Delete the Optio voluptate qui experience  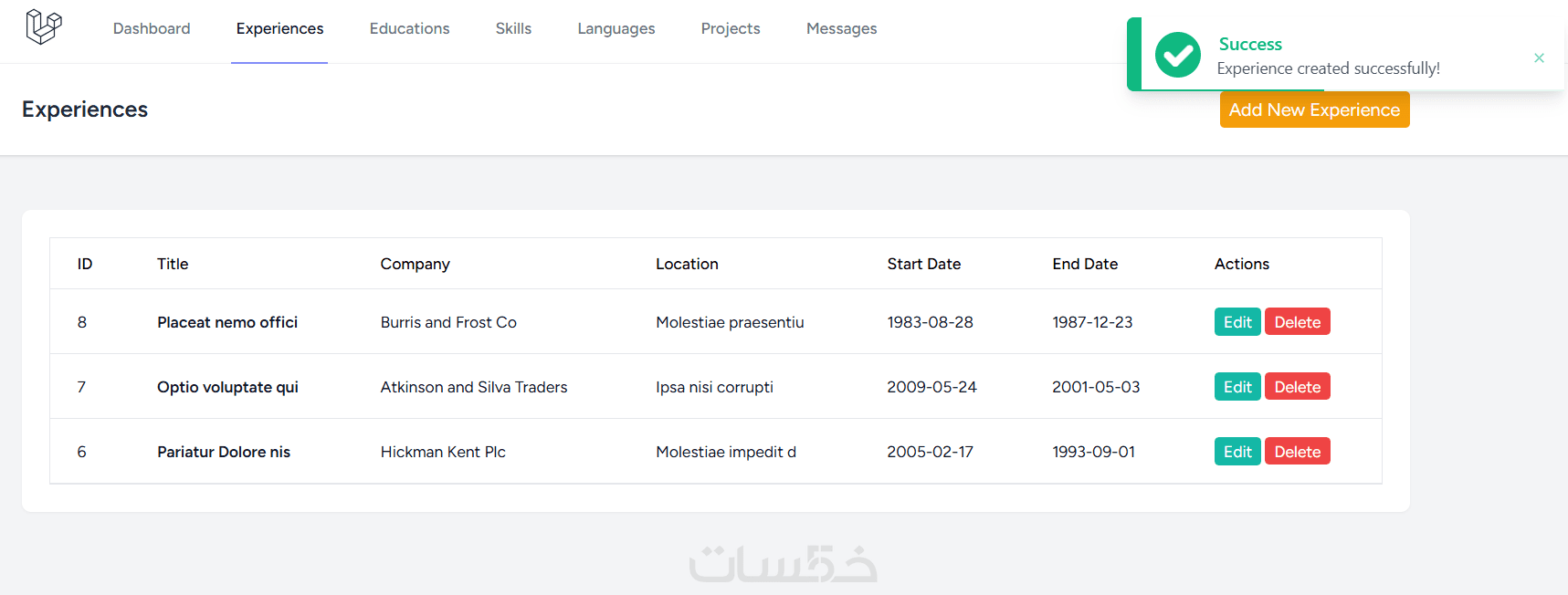[x=1297, y=387]
